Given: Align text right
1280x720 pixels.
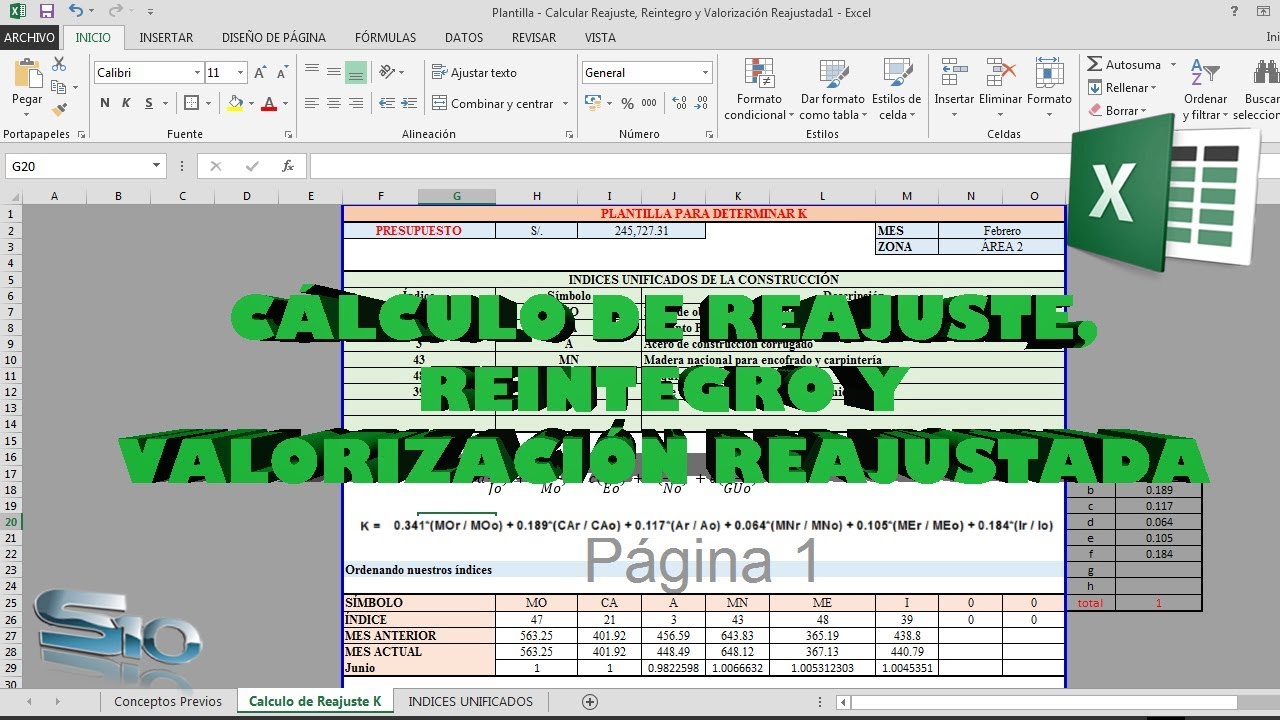Looking at the screenshot, I should click(355, 103).
